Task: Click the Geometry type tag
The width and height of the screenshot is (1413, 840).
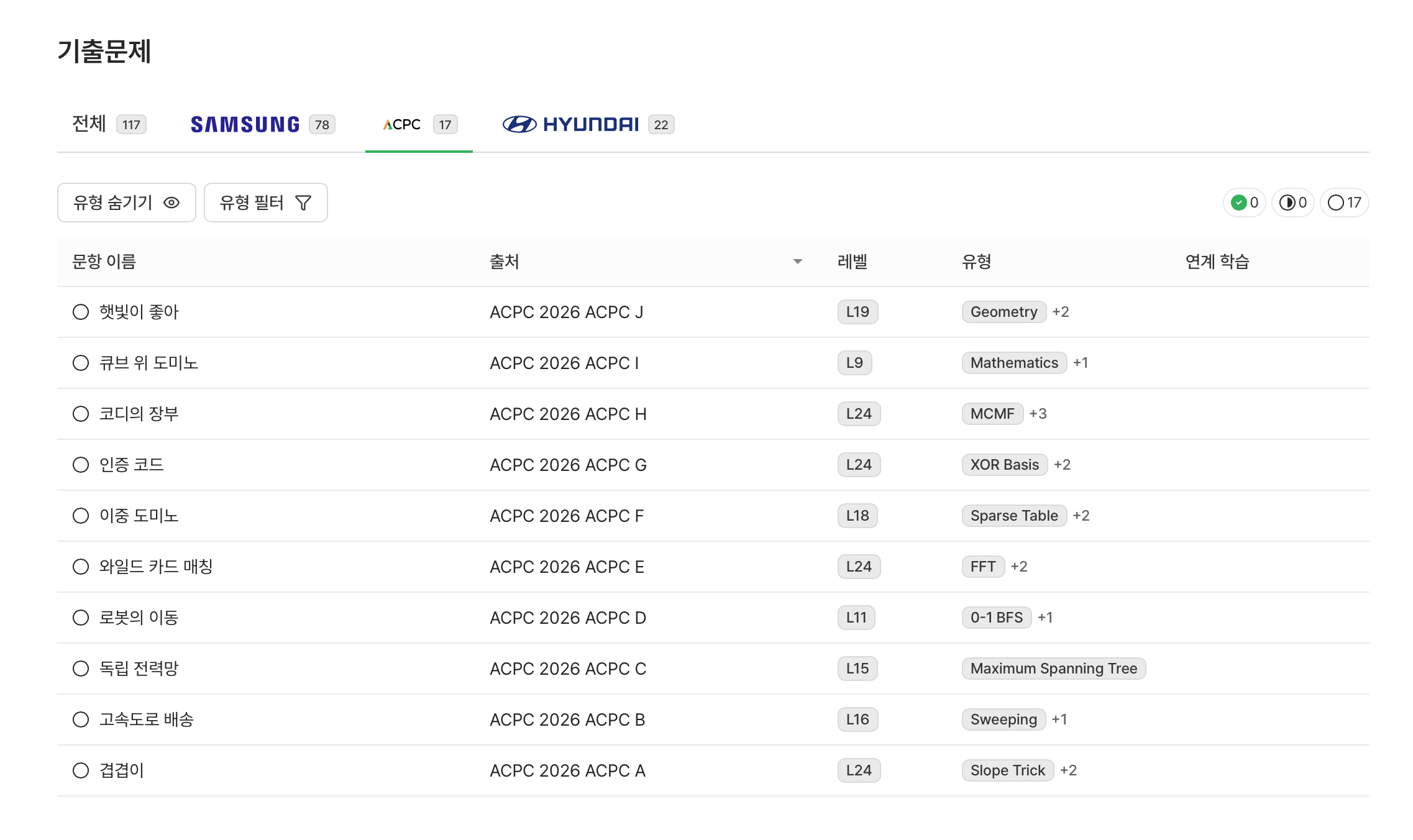Action: coord(1004,312)
